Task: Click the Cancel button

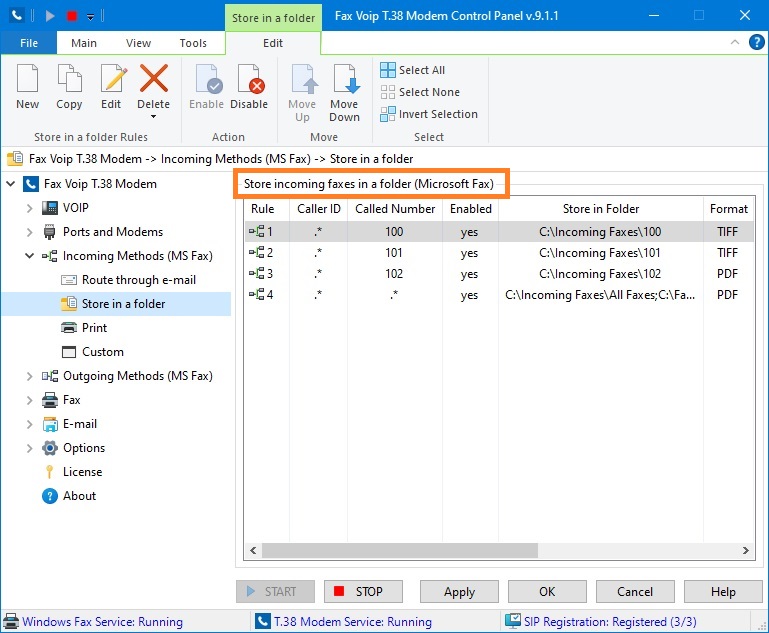Action: tap(635, 592)
